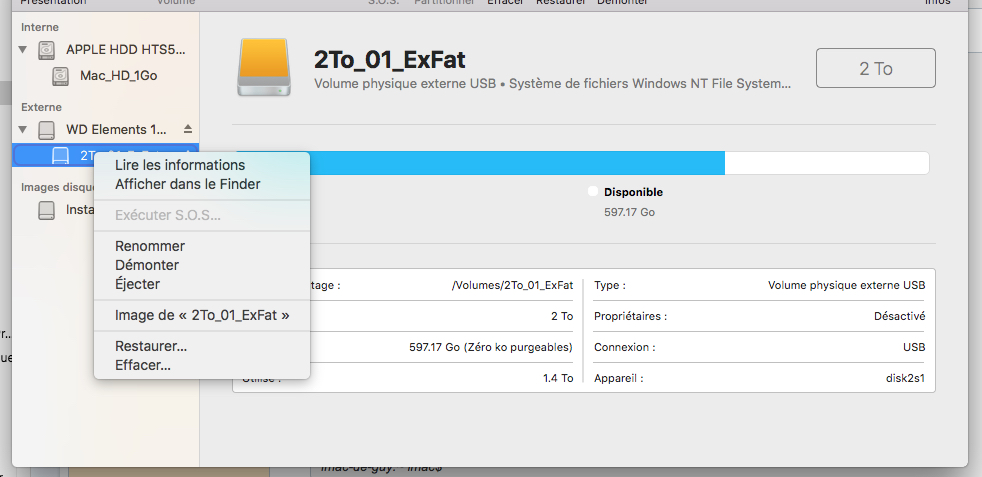Viewport: 982px width, 477px height.
Task: Click the 597.17 Go (Zéro ko purgeables) value
Action: click(x=491, y=347)
